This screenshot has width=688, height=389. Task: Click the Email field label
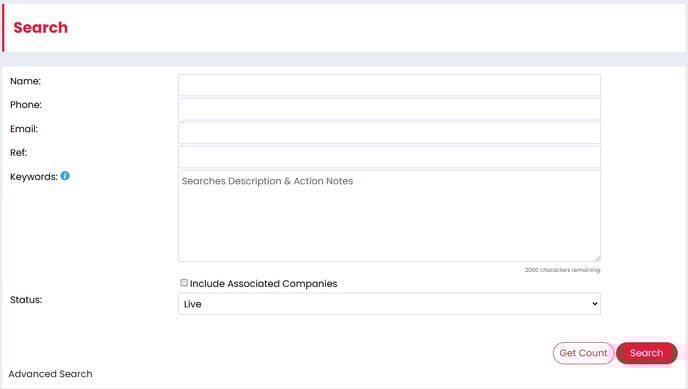[24, 129]
